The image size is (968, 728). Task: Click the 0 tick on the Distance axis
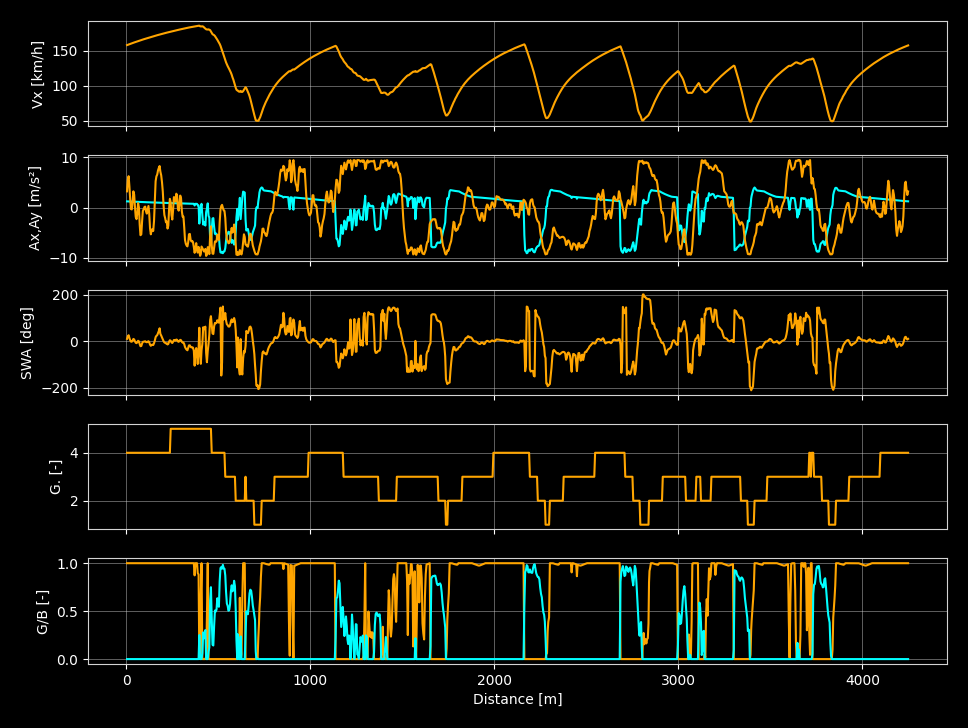pos(127,680)
